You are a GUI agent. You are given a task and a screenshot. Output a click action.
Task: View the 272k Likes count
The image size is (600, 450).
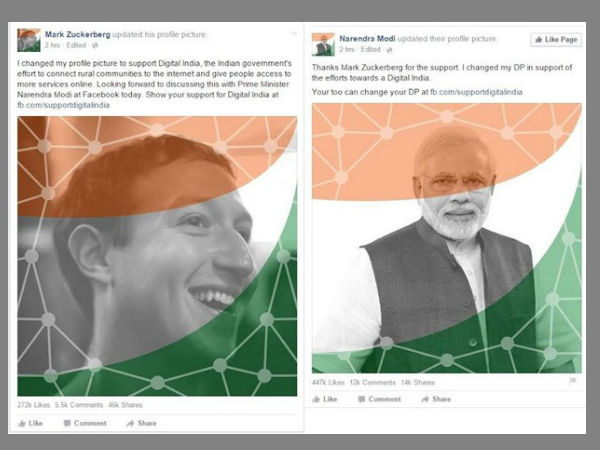(x=34, y=405)
